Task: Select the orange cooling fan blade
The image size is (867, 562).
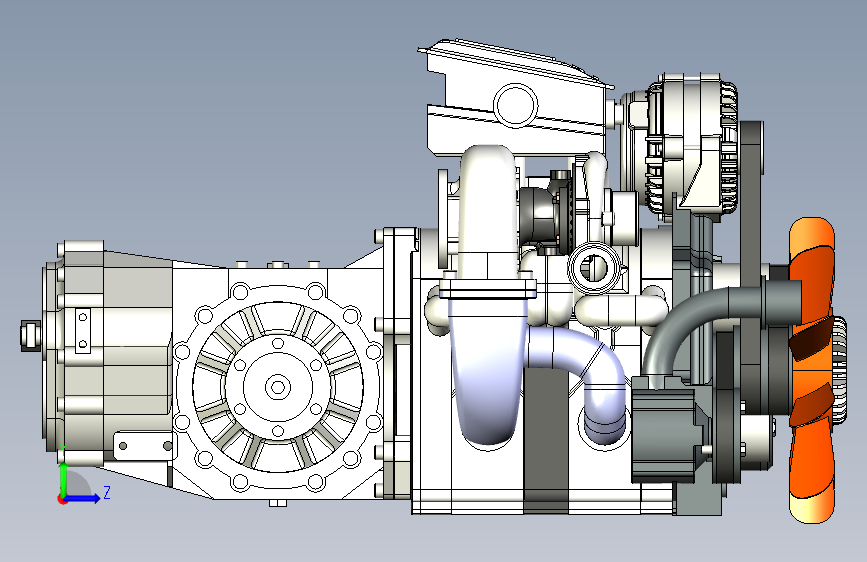Action: pos(812,370)
